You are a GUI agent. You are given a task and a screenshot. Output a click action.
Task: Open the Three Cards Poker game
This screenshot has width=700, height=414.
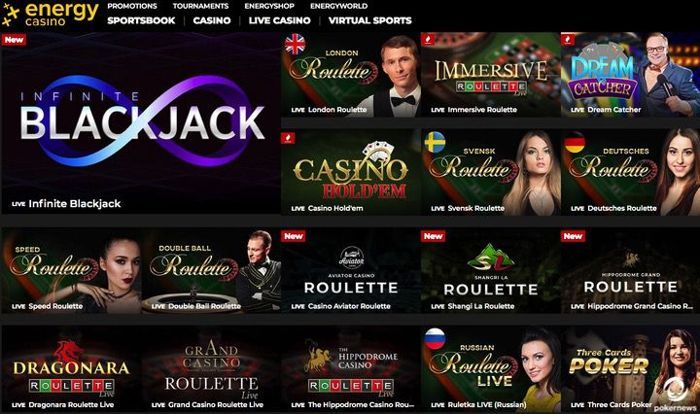click(x=630, y=369)
